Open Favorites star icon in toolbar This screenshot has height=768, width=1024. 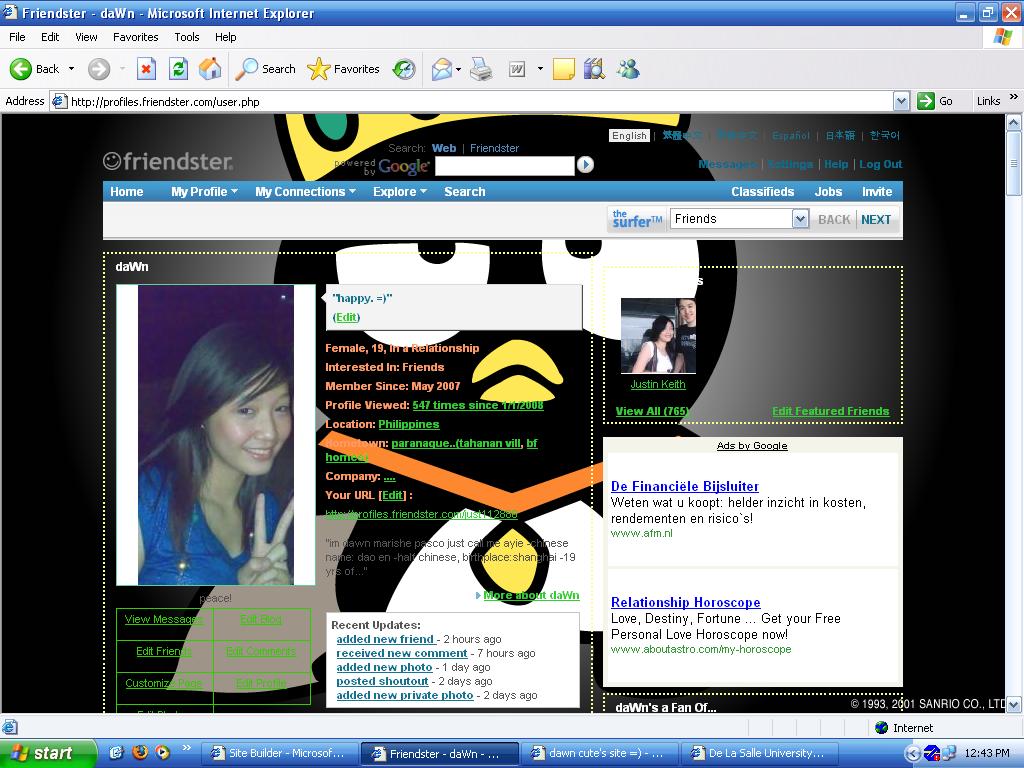pos(319,69)
